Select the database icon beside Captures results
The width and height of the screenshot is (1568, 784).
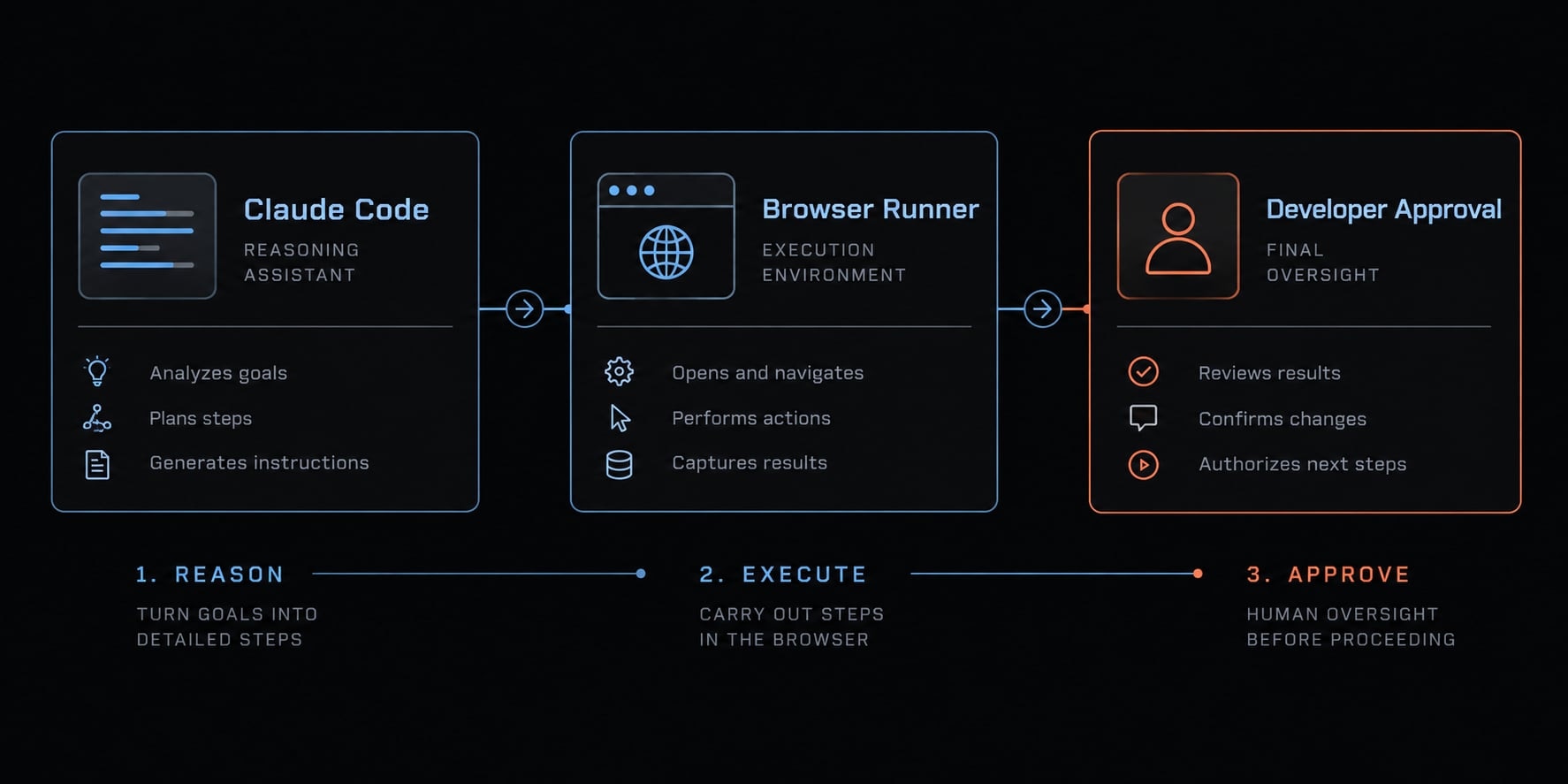[x=619, y=464]
